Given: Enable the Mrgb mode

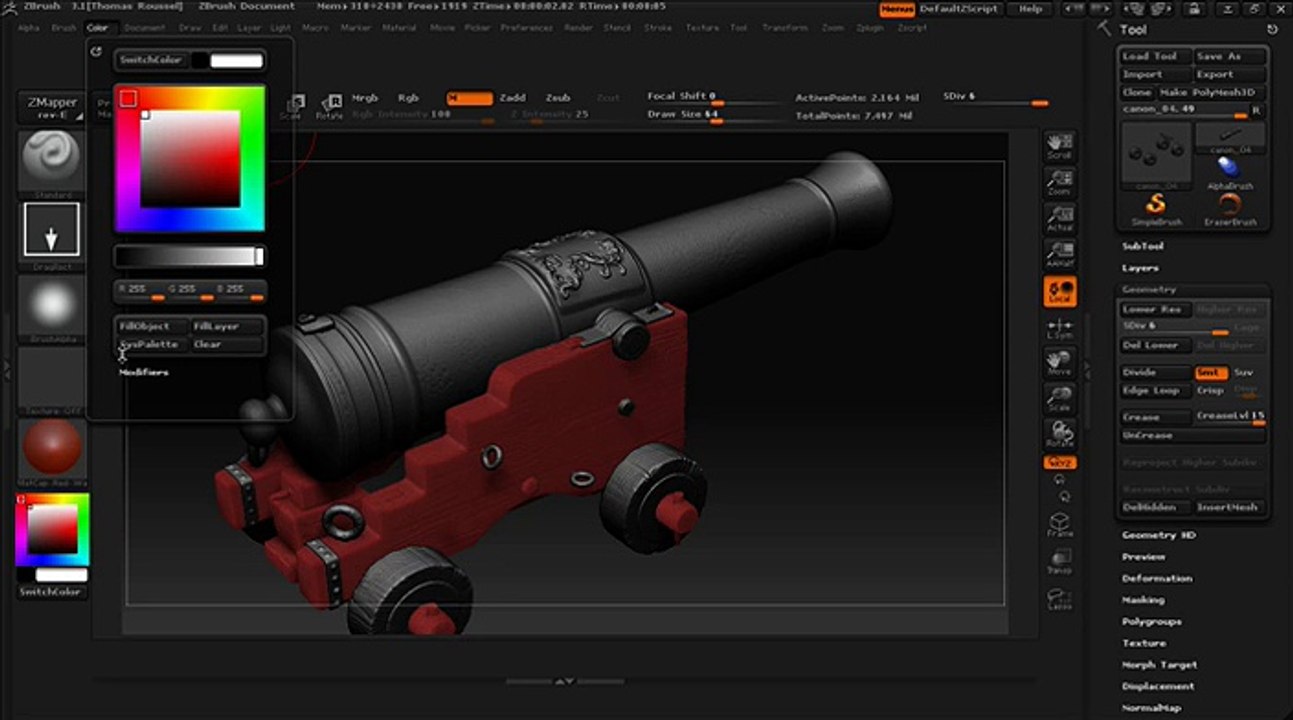Looking at the screenshot, I should coord(365,98).
